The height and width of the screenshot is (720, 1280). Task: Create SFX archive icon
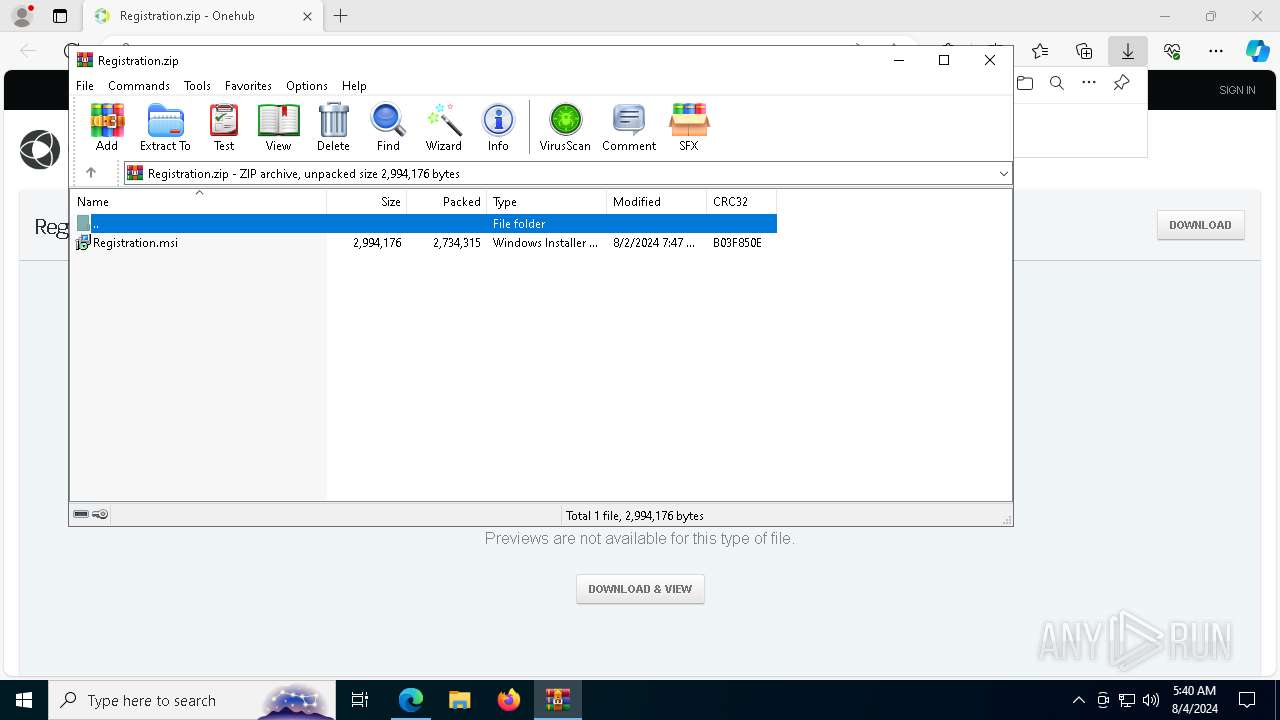coord(689,127)
